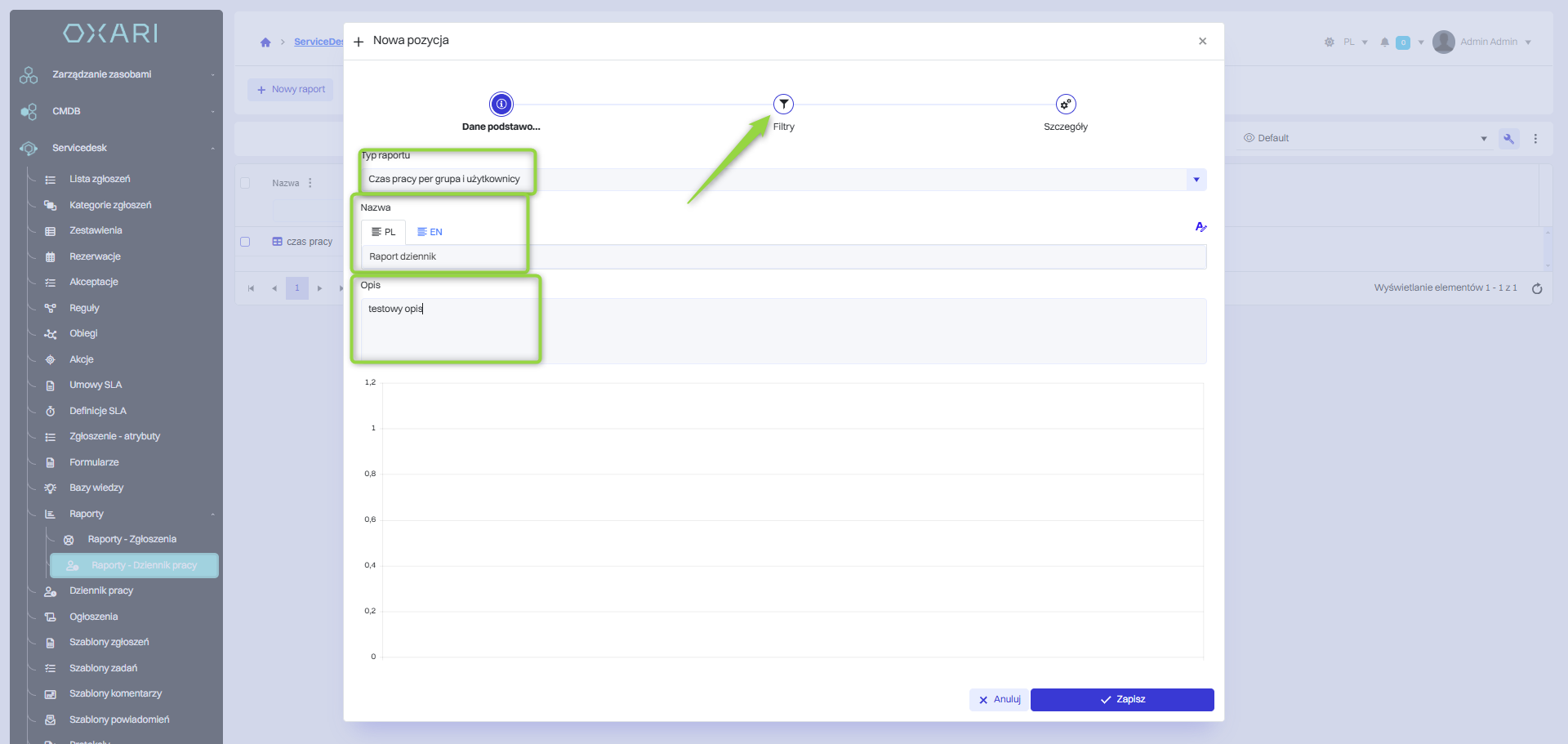Viewport: 1568px width, 744px height.
Task: Open the Szczegóły gears step icon
Action: click(1065, 105)
